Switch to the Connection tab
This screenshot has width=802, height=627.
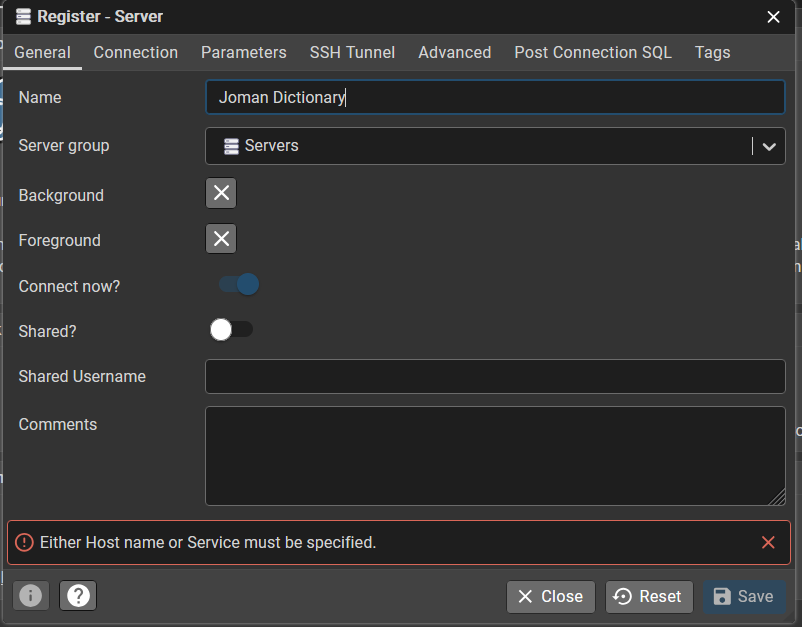(136, 52)
